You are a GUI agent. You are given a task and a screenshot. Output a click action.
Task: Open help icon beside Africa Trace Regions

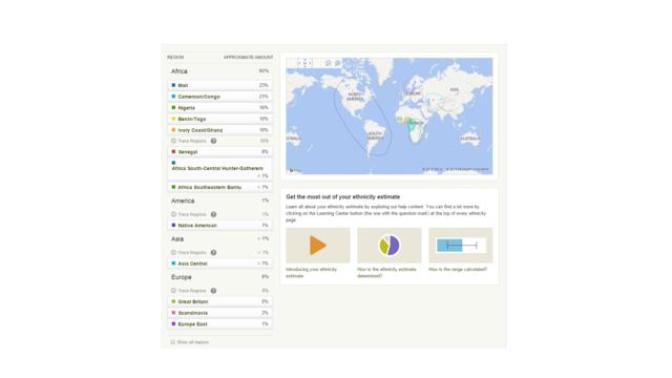coord(213,141)
